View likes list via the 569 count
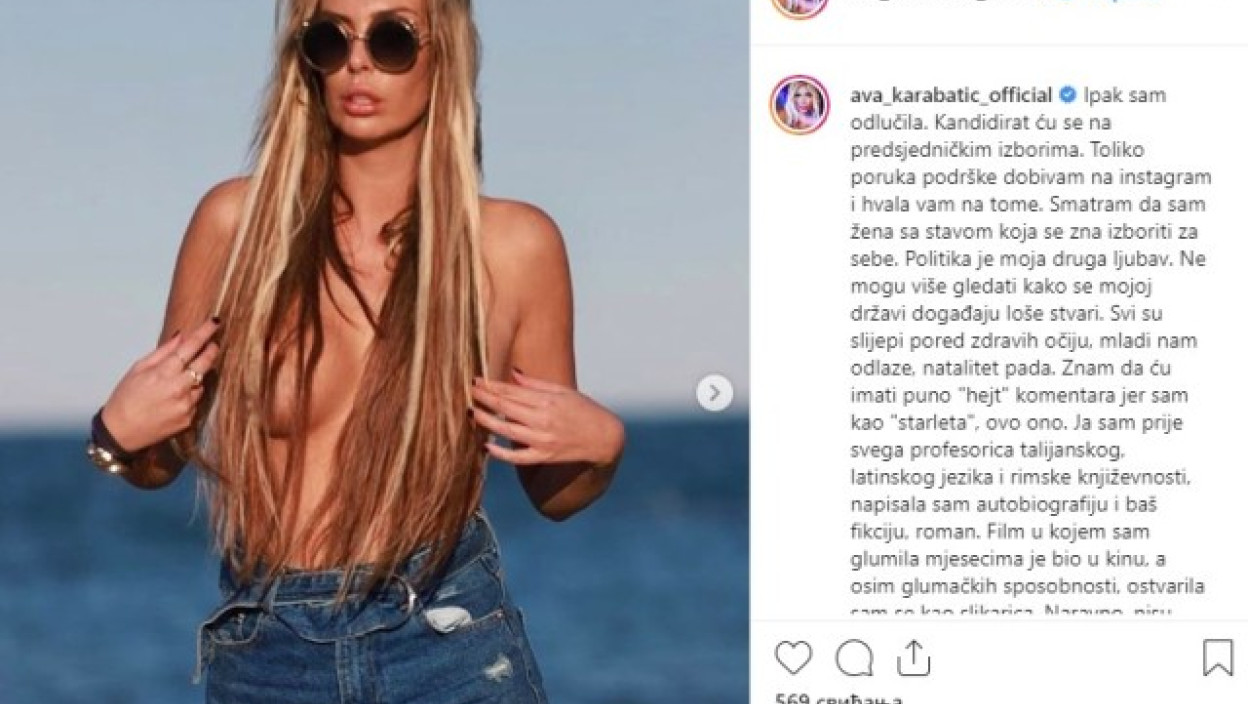 point(826,697)
